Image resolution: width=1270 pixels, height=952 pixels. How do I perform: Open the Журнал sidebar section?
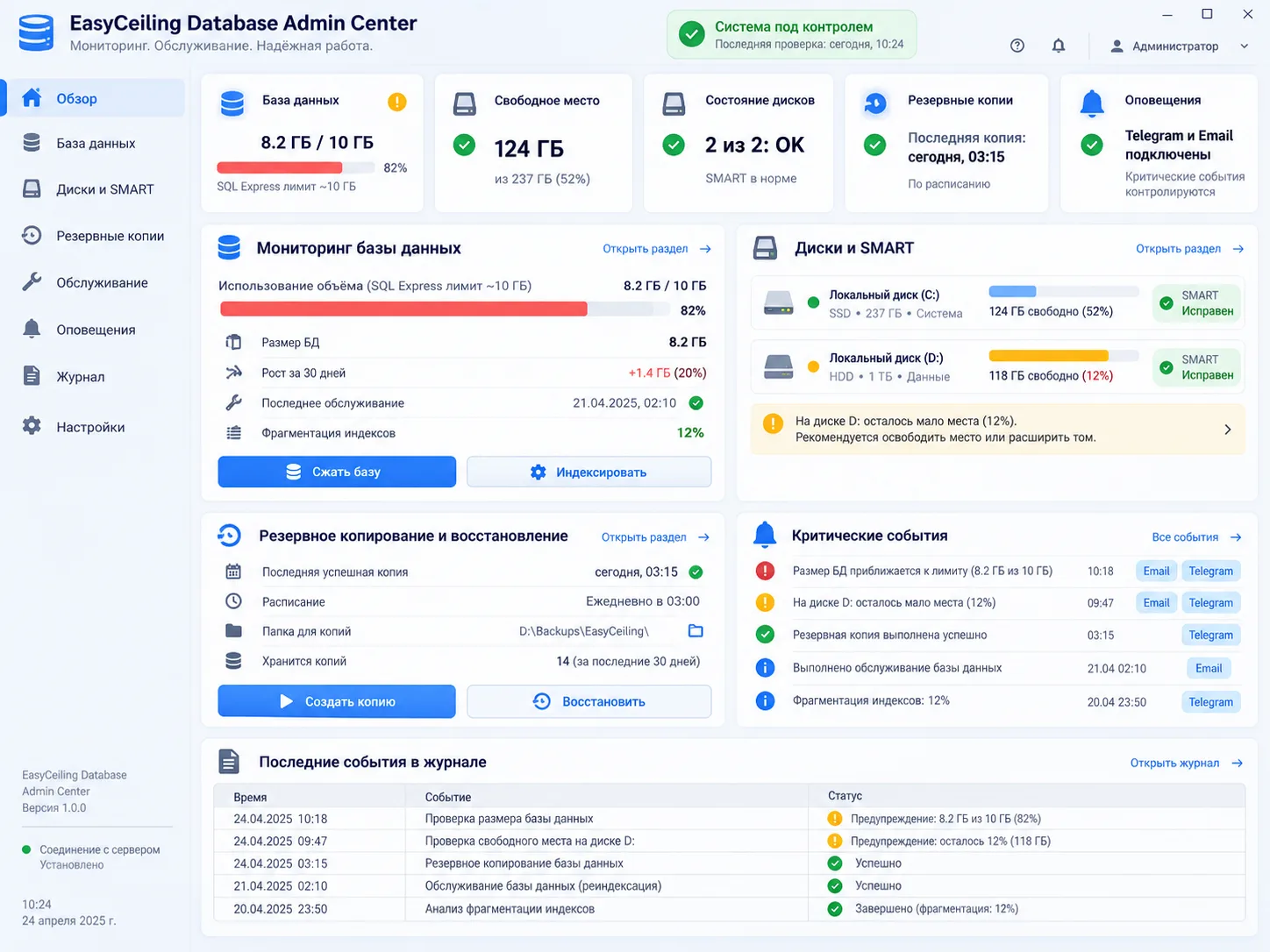(x=95, y=377)
